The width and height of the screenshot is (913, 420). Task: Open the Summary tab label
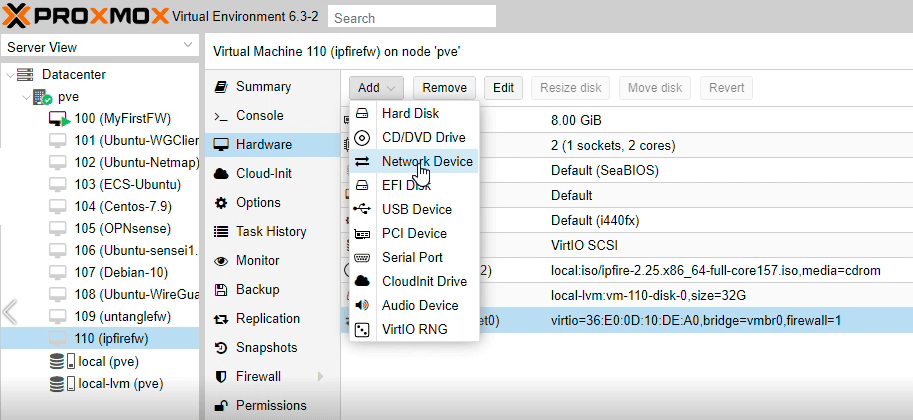pos(263,87)
